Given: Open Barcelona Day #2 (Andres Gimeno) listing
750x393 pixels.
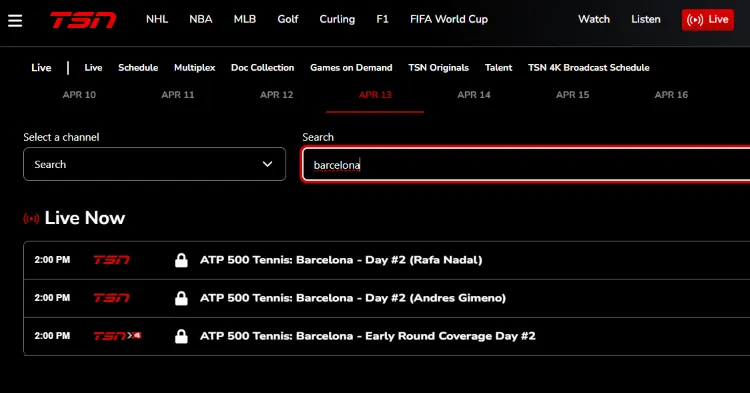Looking at the screenshot, I should coord(353,298).
